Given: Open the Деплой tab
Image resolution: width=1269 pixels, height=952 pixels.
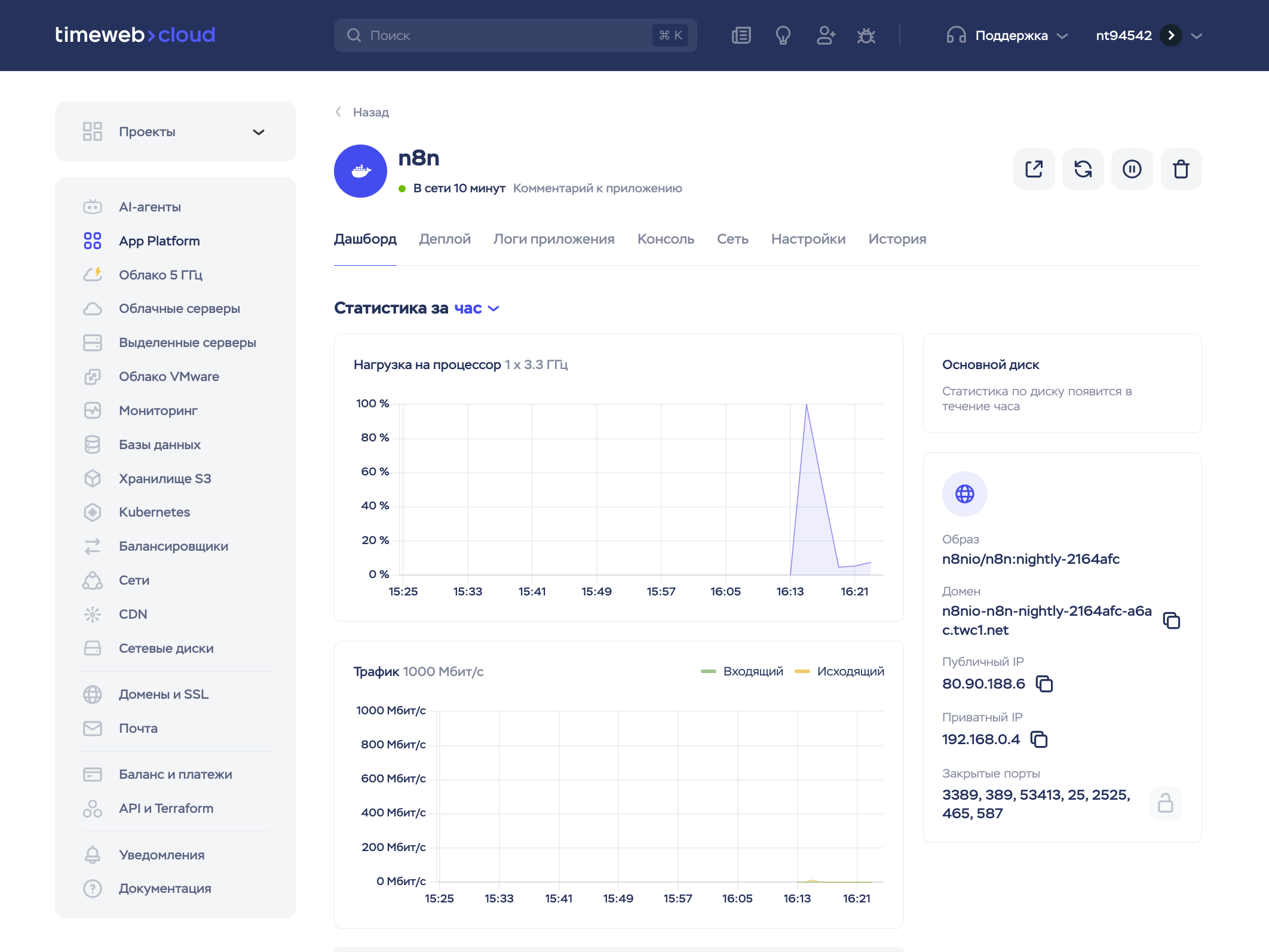Looking at the screenshot, I should pyautogui.click(x=445, y=239).
